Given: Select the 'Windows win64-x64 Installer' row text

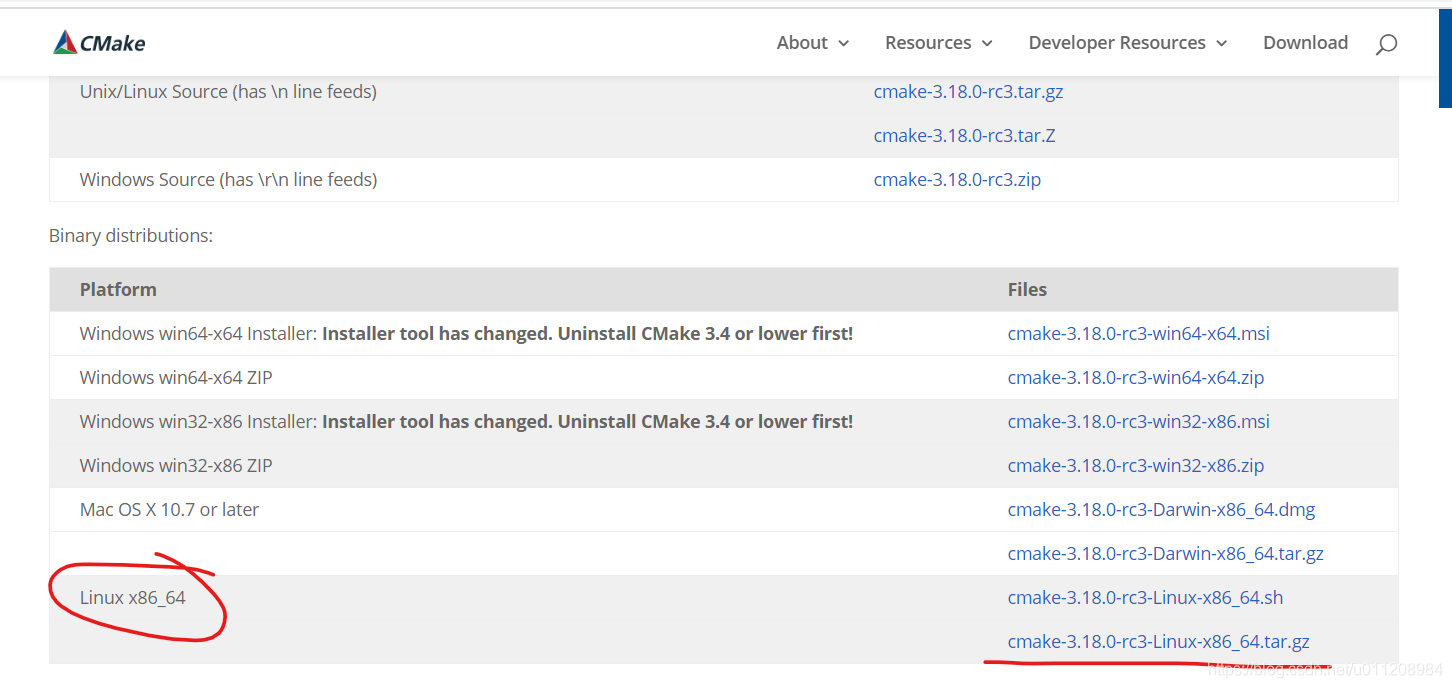Looking at the screenshot, I should click(466, 334).
